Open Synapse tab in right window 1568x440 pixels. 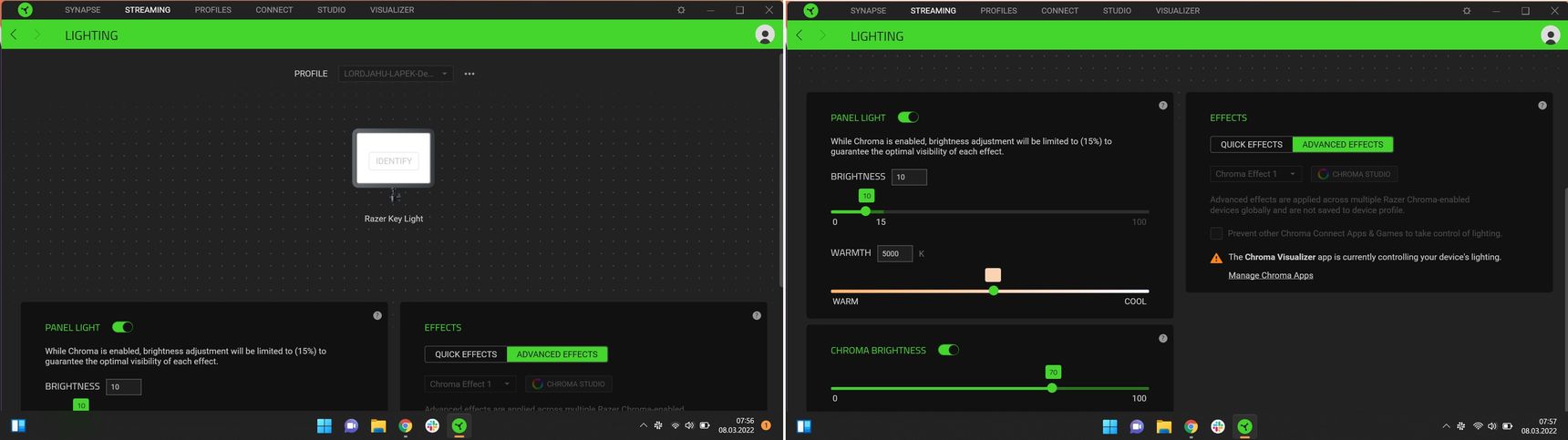click(868, 11)
